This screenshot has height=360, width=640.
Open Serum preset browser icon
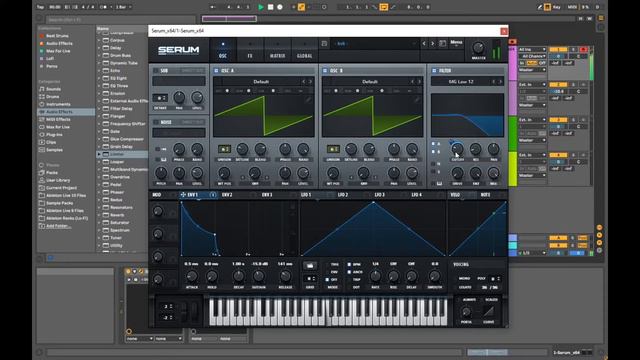(442, 43)
